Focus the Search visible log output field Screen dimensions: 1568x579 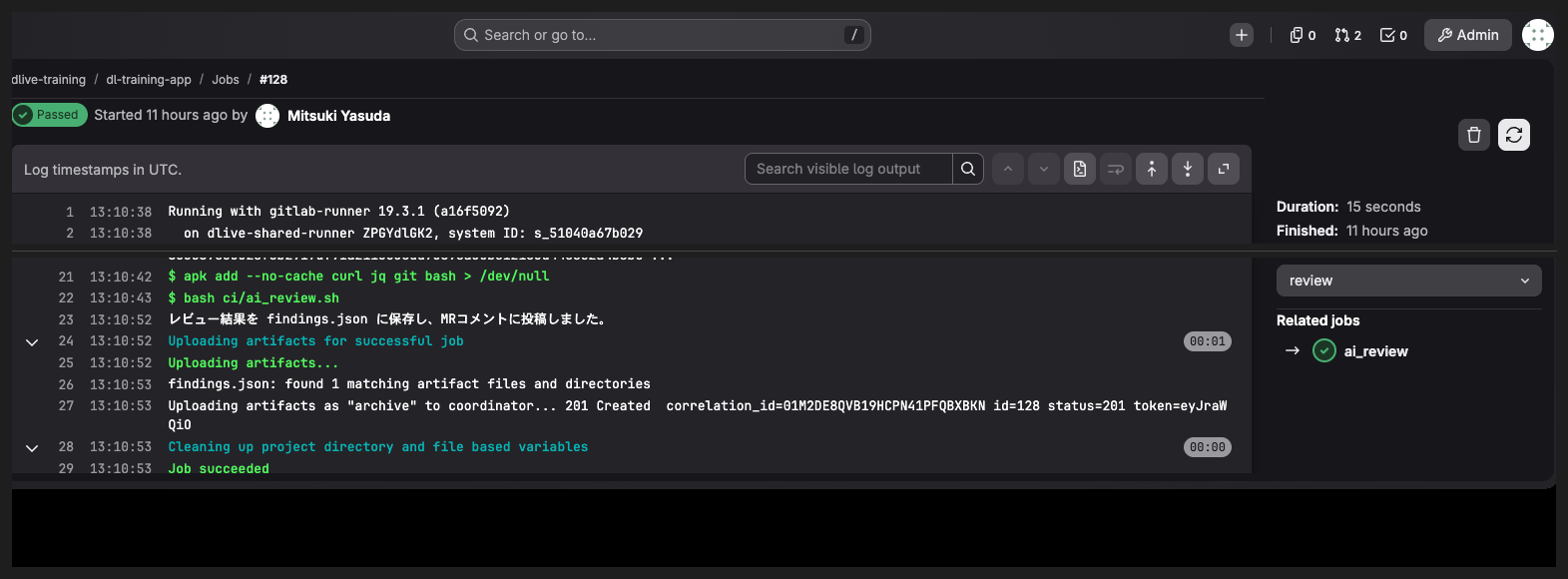tap(848, 169)
